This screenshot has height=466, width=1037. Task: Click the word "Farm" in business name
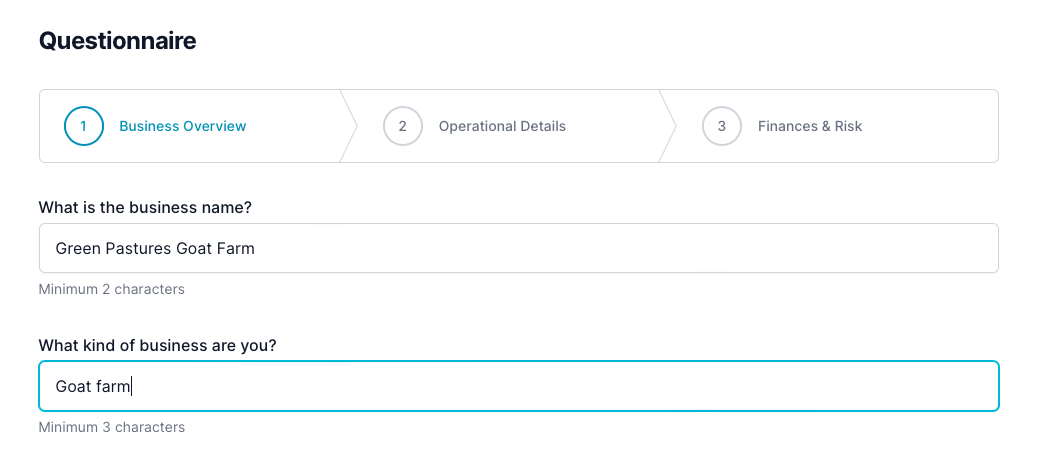235,248
